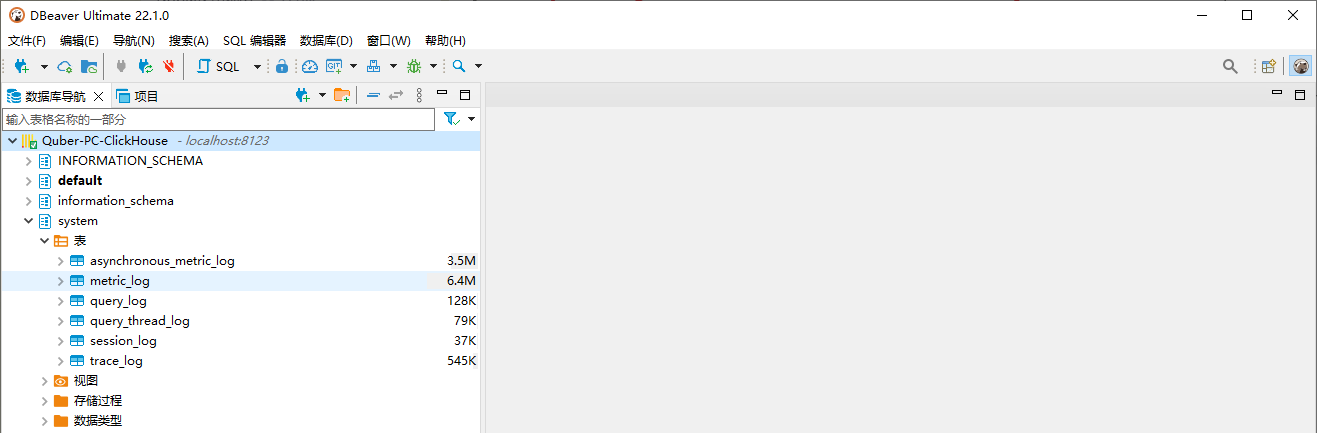Click the DBeaver perspective beaver icon
1317x433 pixels.
click(1300, 66)
